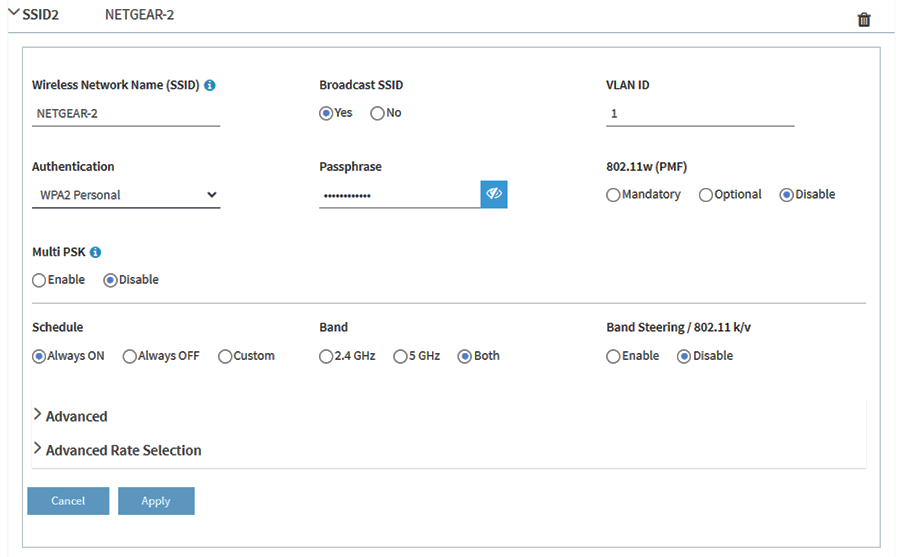The height and width of the screenshot is (557, 900).
Task: Enable Band Steering / 802.11 k/v
Action: point(613,356)
